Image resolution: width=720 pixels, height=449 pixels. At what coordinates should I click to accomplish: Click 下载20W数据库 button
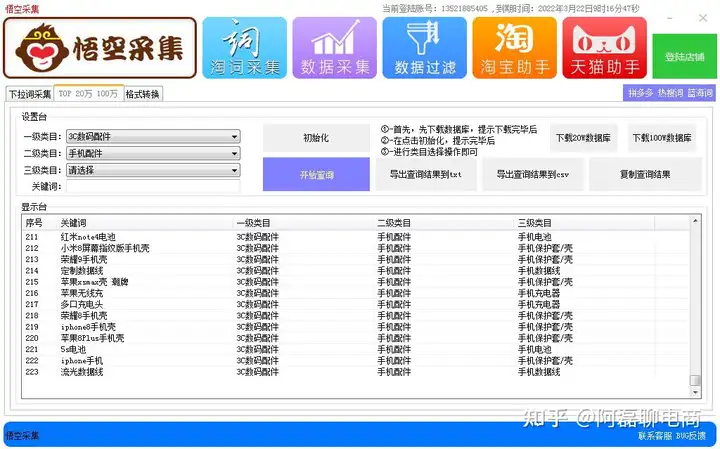tap(583, 138)
